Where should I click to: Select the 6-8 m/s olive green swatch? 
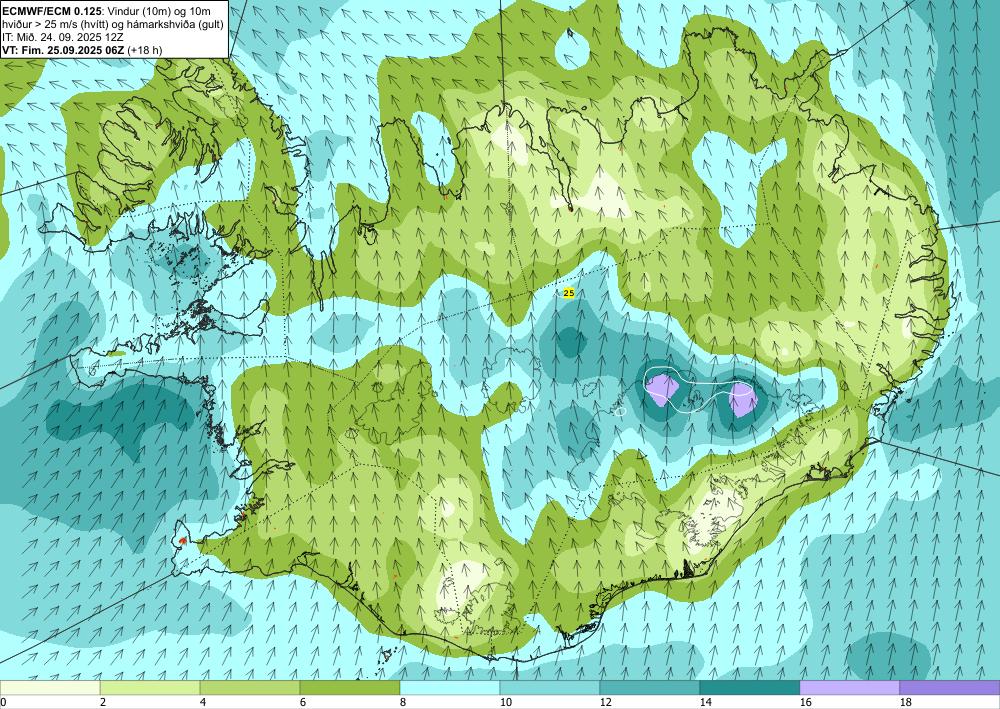coord(349,688)
